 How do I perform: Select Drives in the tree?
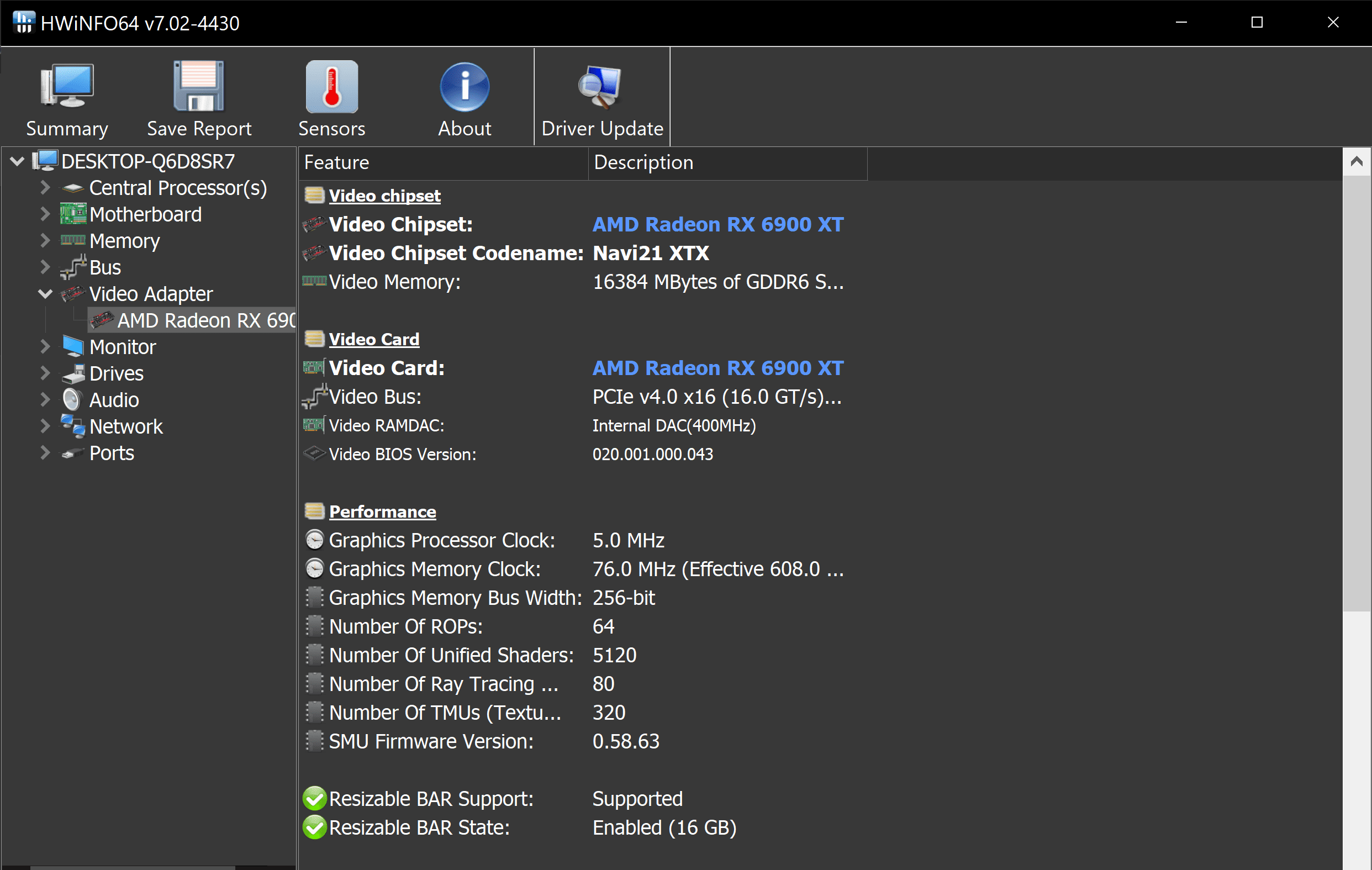[x=116, y=373]
